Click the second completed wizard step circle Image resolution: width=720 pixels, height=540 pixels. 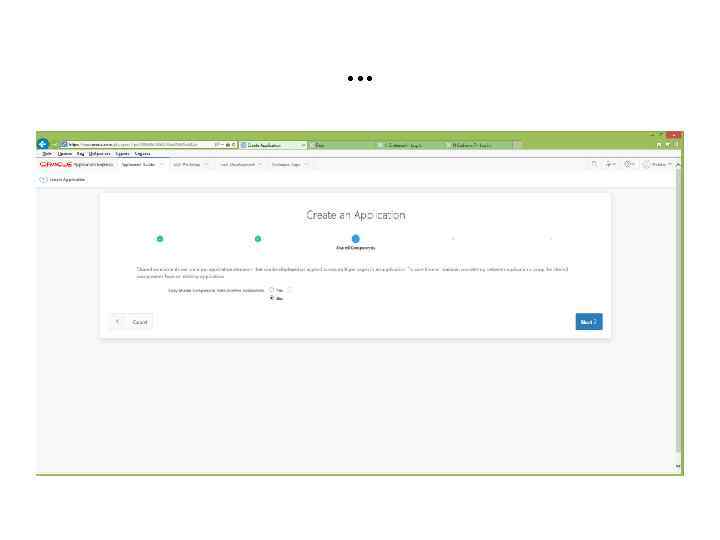[x=258, y=239]
